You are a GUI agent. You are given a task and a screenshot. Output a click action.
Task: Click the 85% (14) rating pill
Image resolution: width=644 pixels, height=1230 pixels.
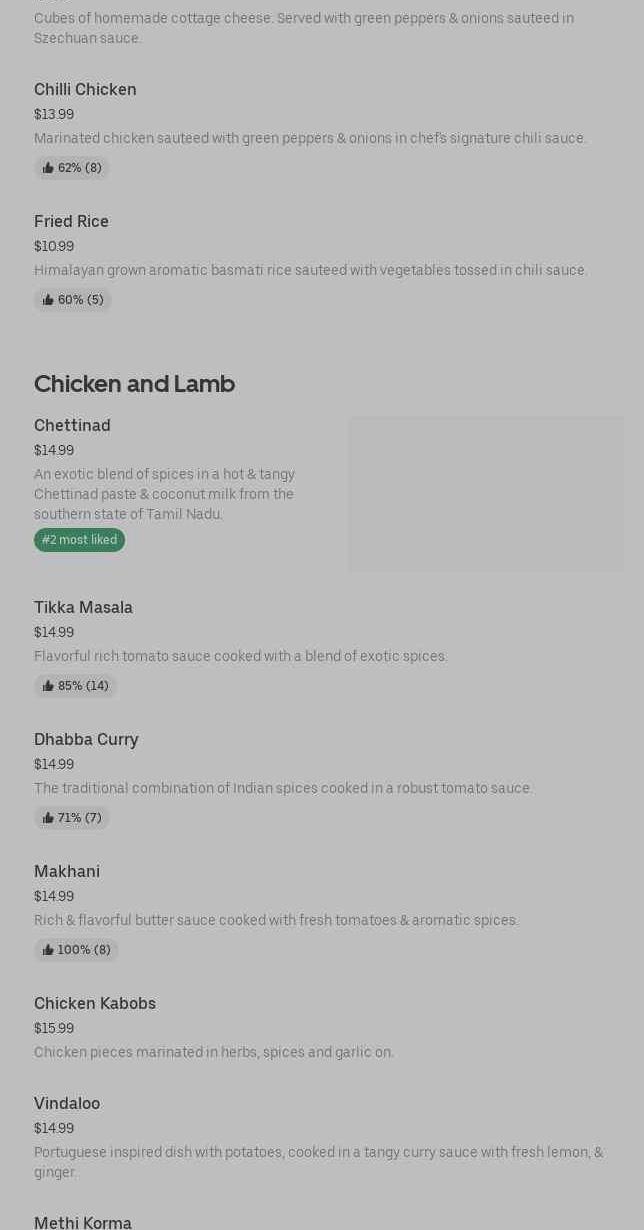pos(76,686)
